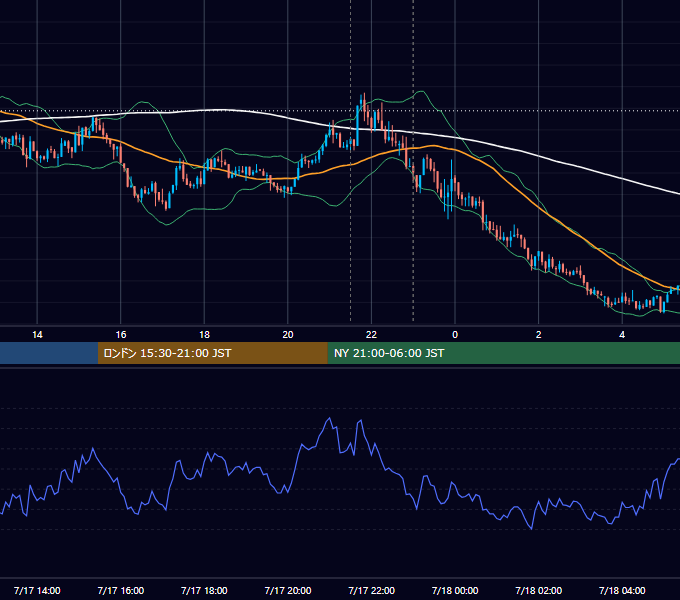
Task: Click the 7/17 14:00 time label
Action: tap(37, 590)
